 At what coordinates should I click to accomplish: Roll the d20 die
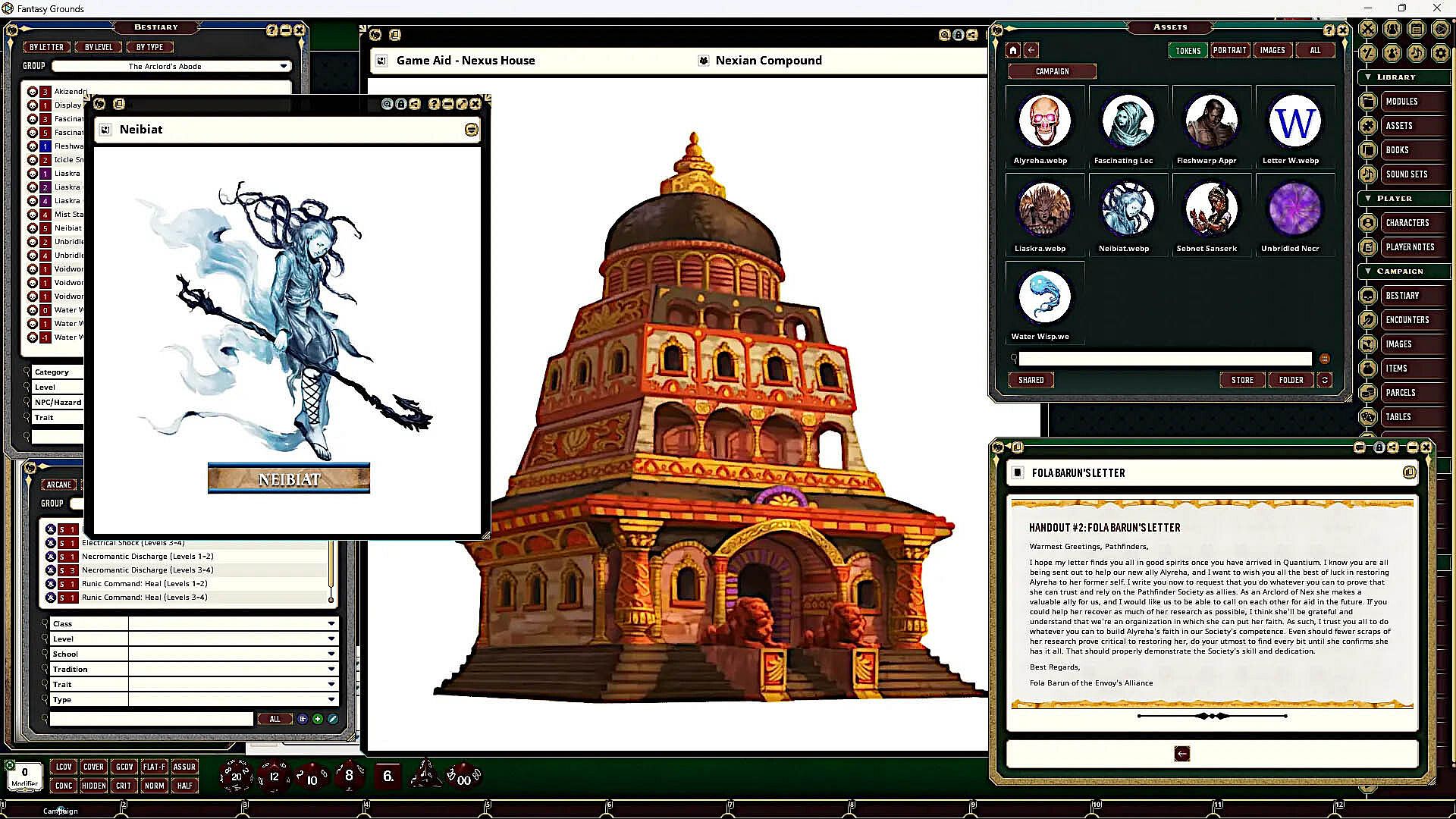pos(235,776)
